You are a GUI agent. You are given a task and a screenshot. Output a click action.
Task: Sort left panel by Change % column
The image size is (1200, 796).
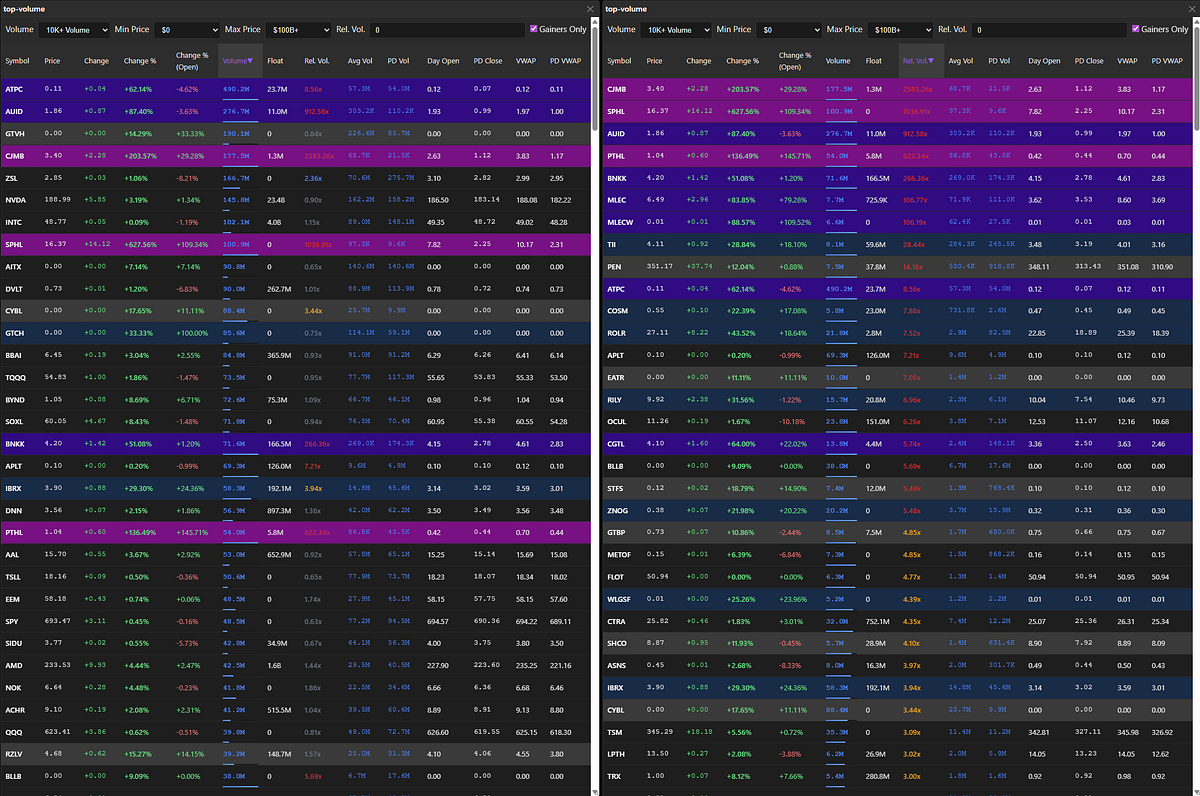point(140,61)
